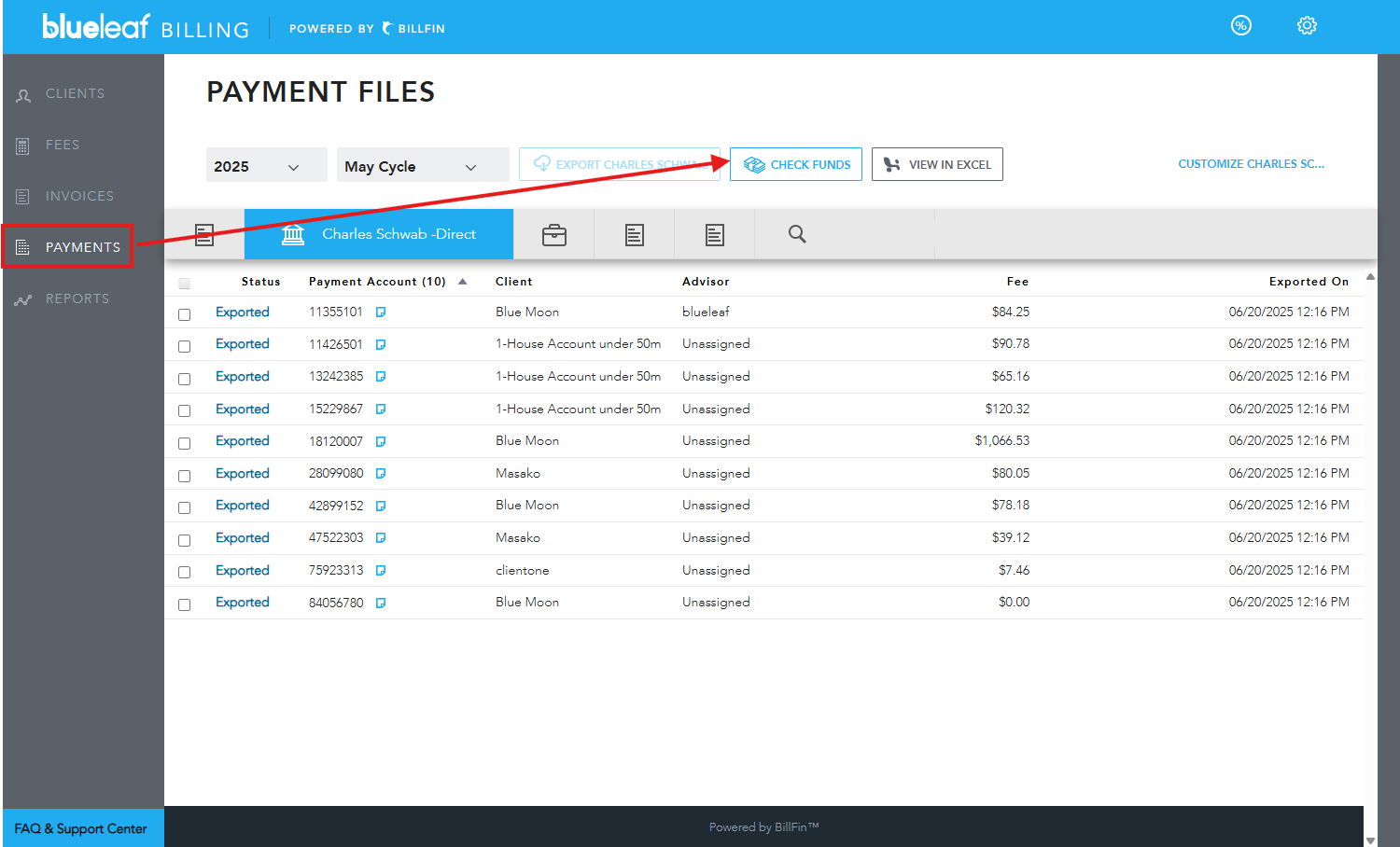Go to Invoices in sidebar
This screenshot has height=847, width=1400.
79,197
